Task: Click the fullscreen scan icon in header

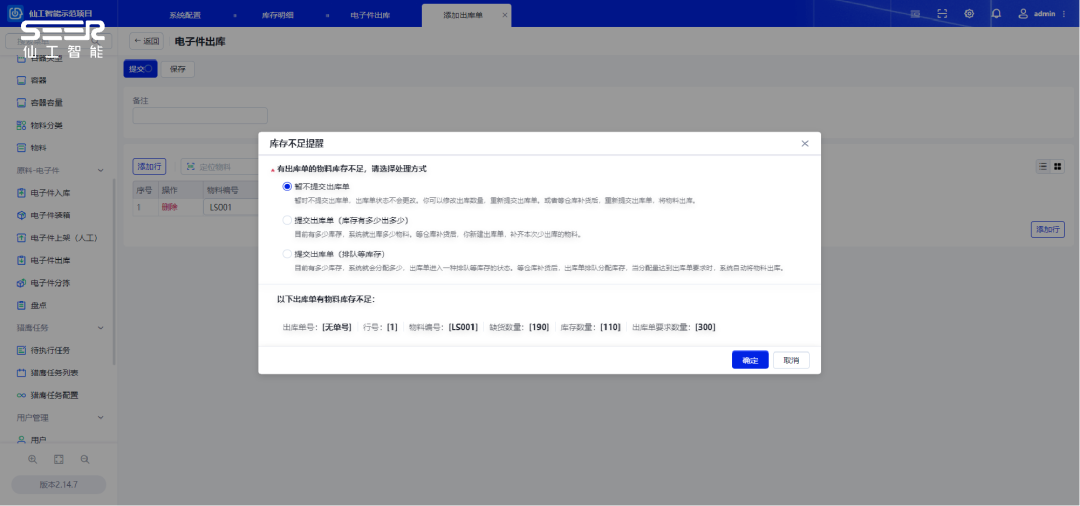Action: point(942,14)
